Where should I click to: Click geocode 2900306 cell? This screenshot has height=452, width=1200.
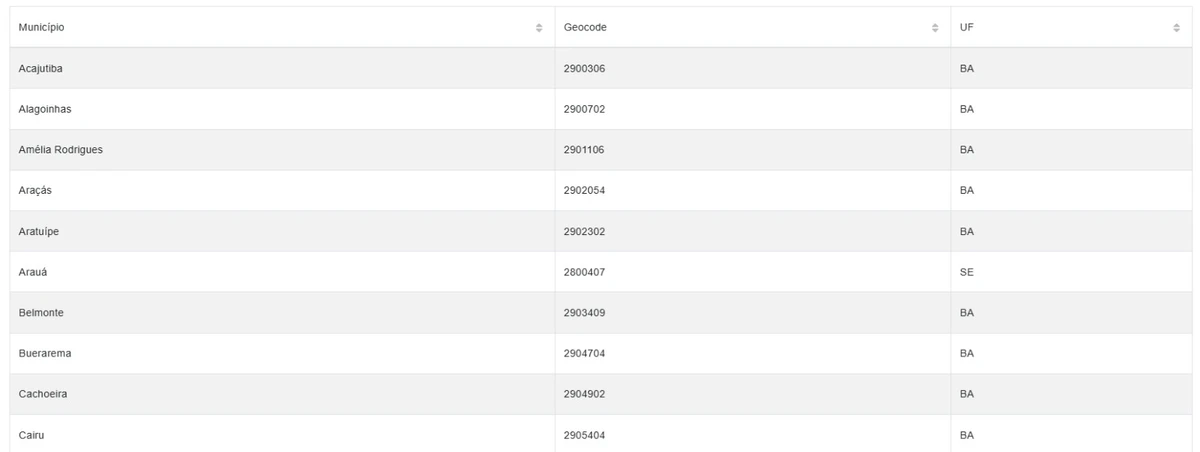click(753, 68)
